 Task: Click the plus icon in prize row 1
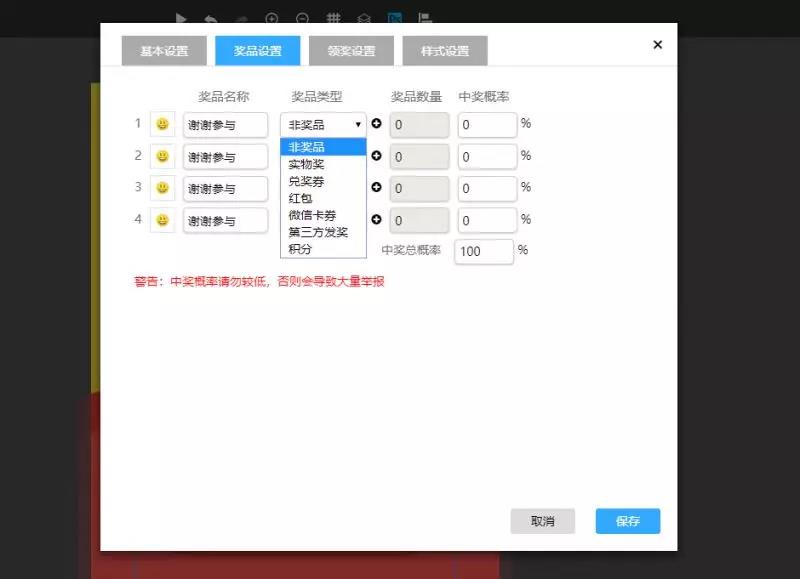point(377,123)
